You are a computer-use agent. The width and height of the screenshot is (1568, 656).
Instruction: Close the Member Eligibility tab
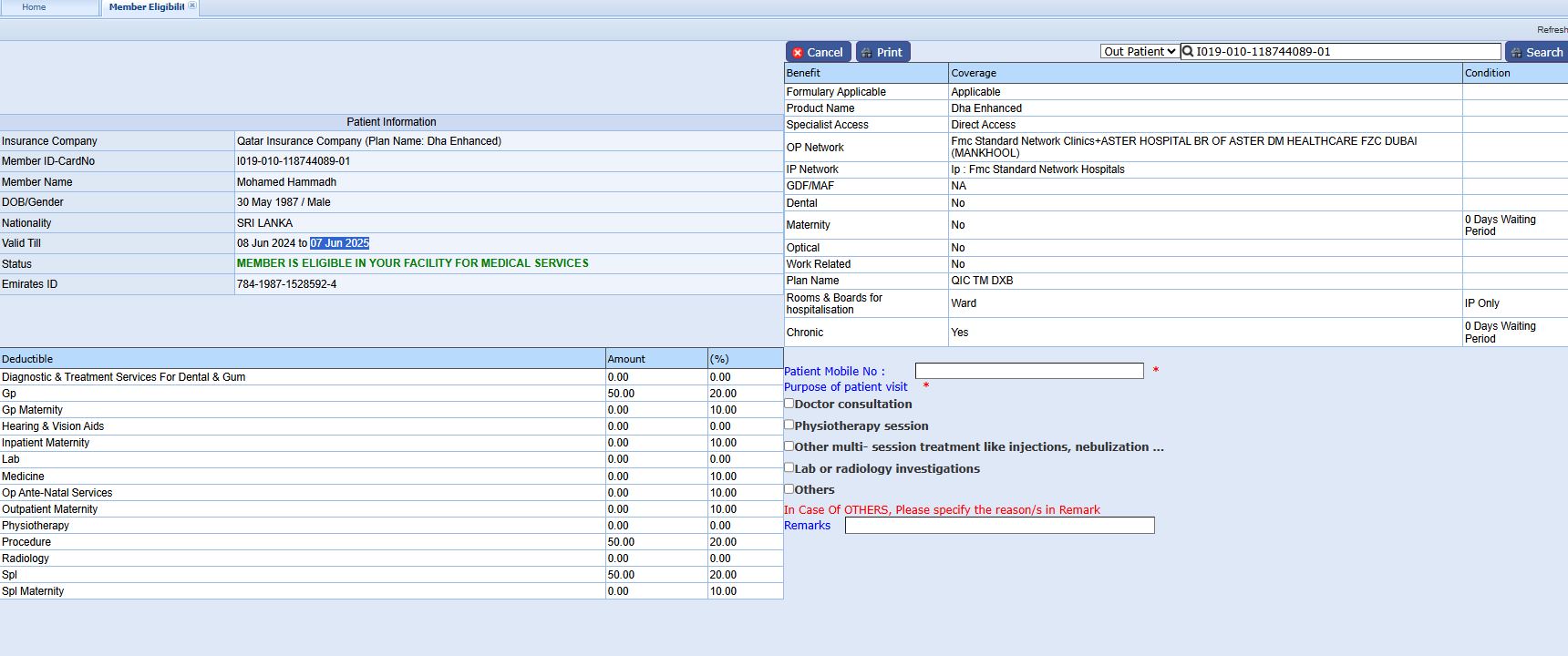pos(192,6)
